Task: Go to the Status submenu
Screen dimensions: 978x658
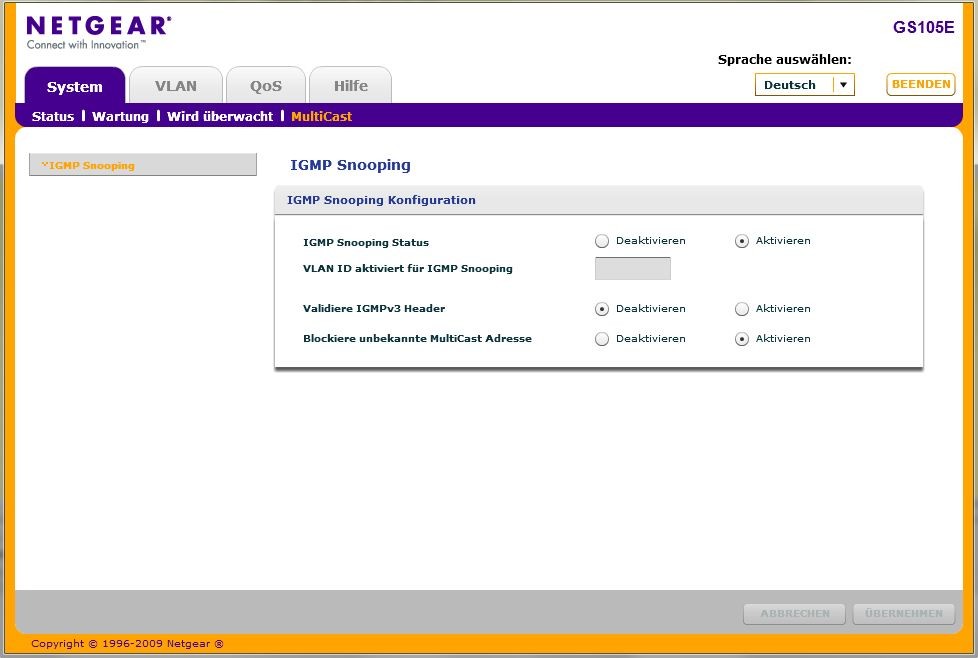Action: point(53,116)
